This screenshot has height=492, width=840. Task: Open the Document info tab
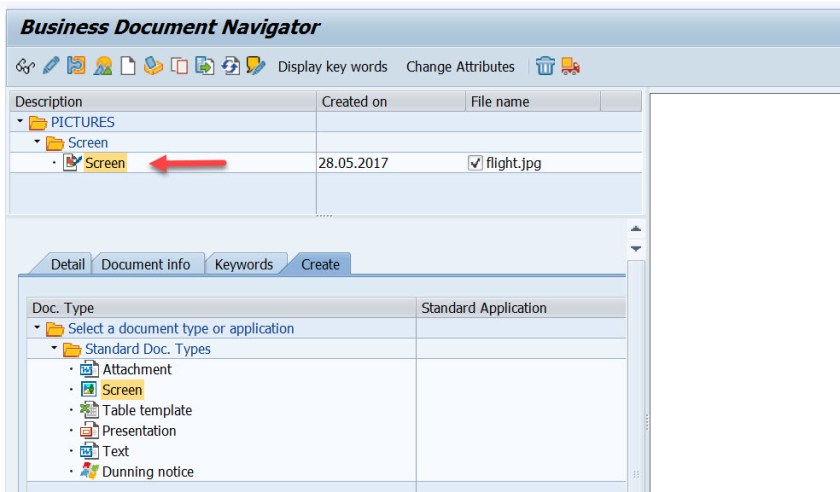(x=146, y=265)
